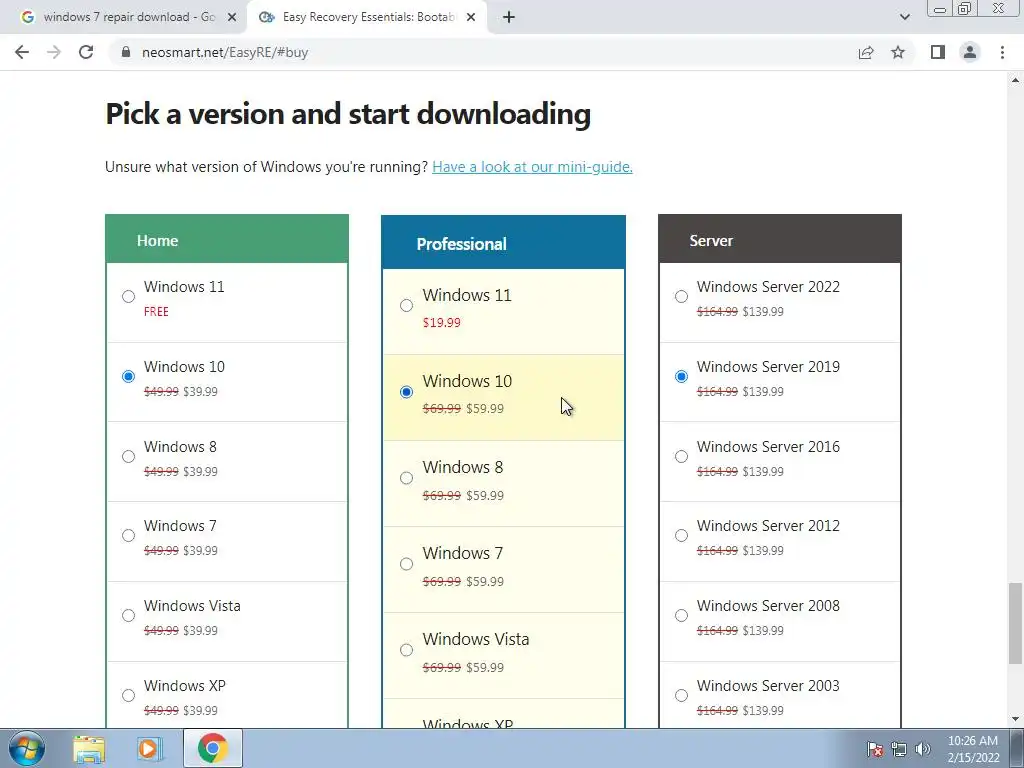
Task: Open the mini-guide link
Action: pos(532,167)
